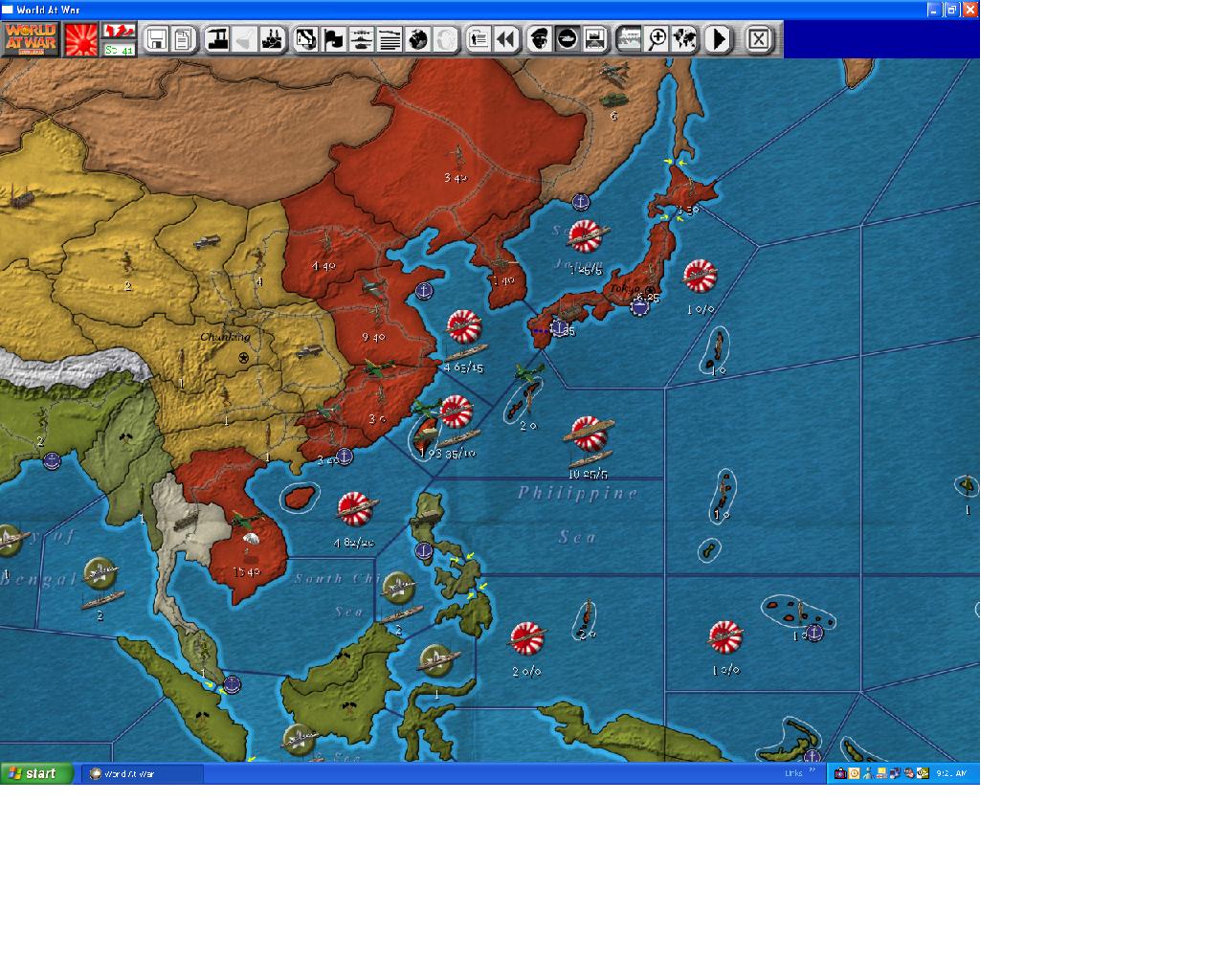This screenshot has width=1225, height=980.
Task: Select the Japanese fleet labeled 4 65/15
Action: (464, 328)
